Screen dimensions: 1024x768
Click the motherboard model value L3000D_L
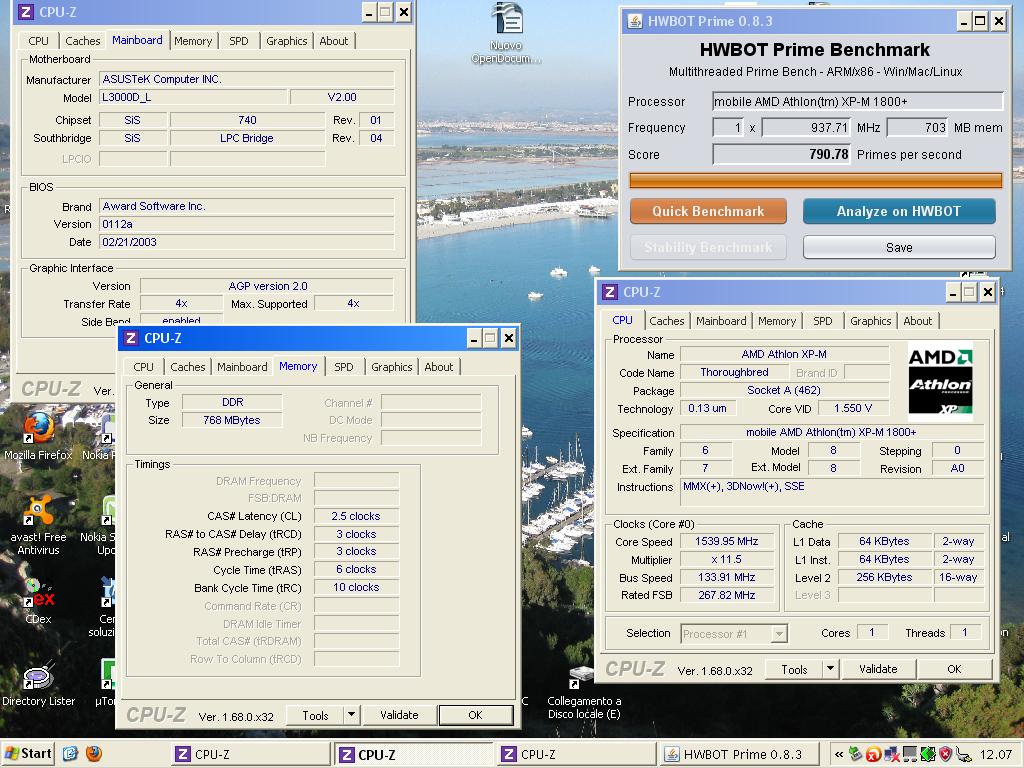193,97
